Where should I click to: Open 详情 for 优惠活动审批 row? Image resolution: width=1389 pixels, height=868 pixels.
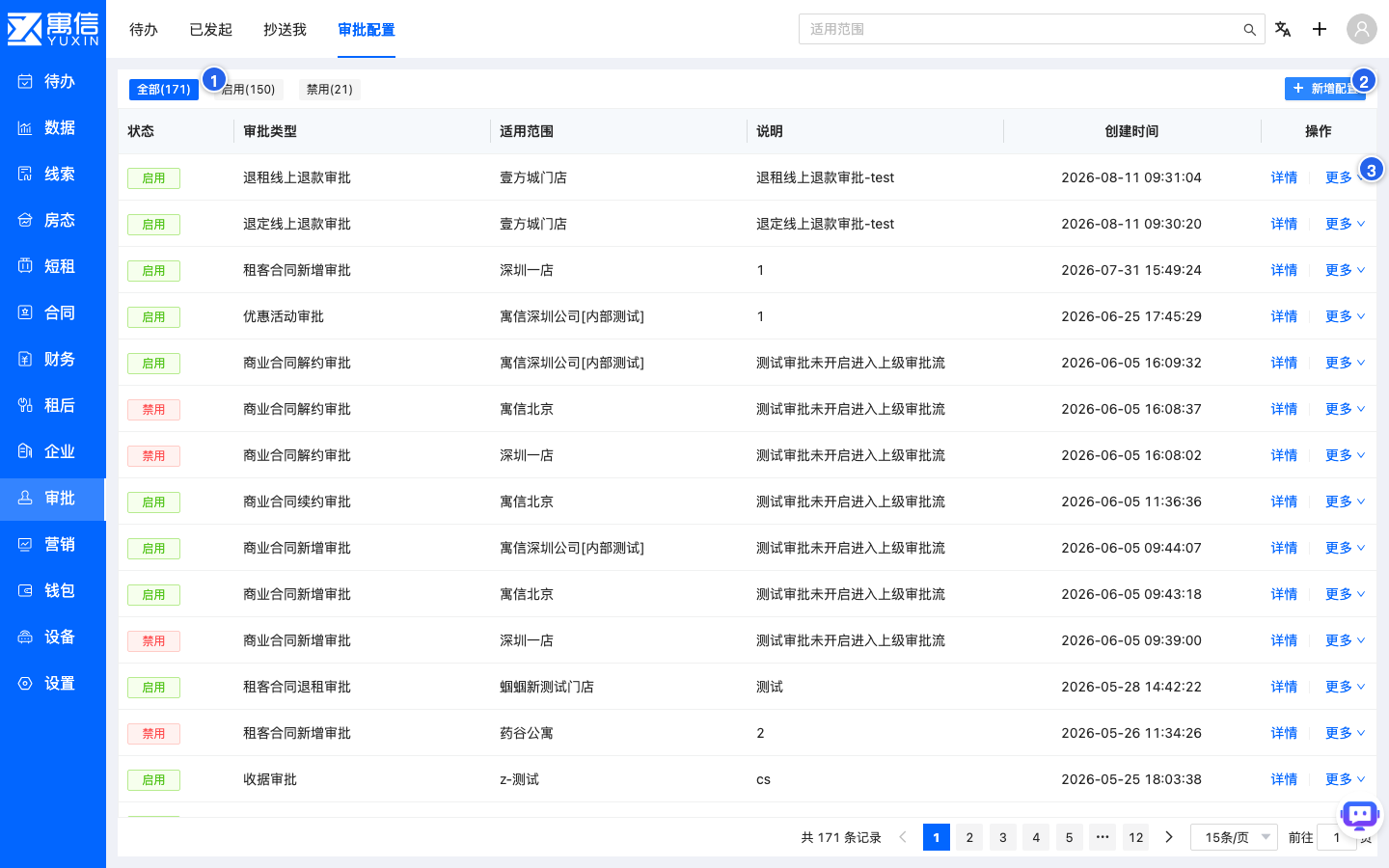pos(1284,316)
